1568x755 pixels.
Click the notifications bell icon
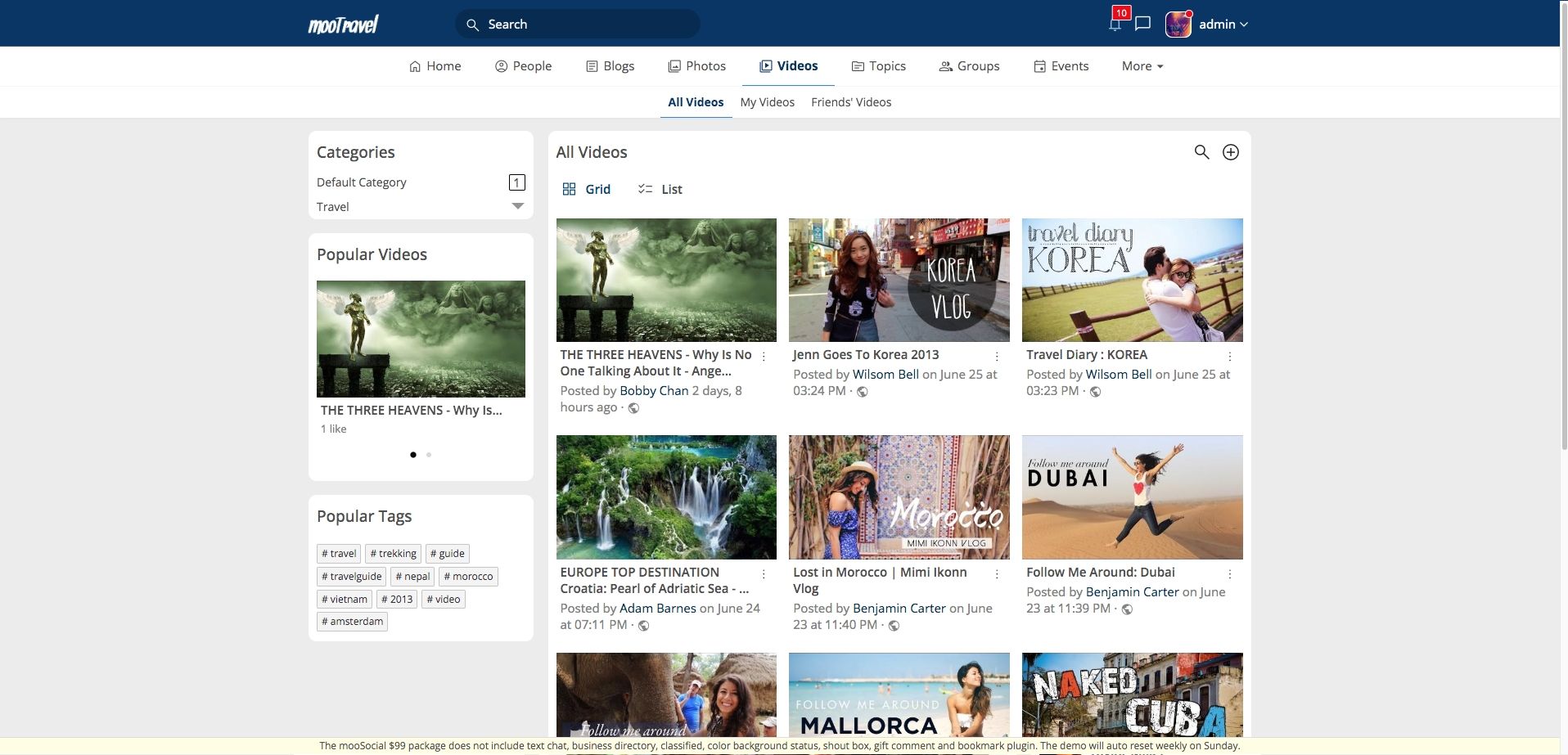1115,25
